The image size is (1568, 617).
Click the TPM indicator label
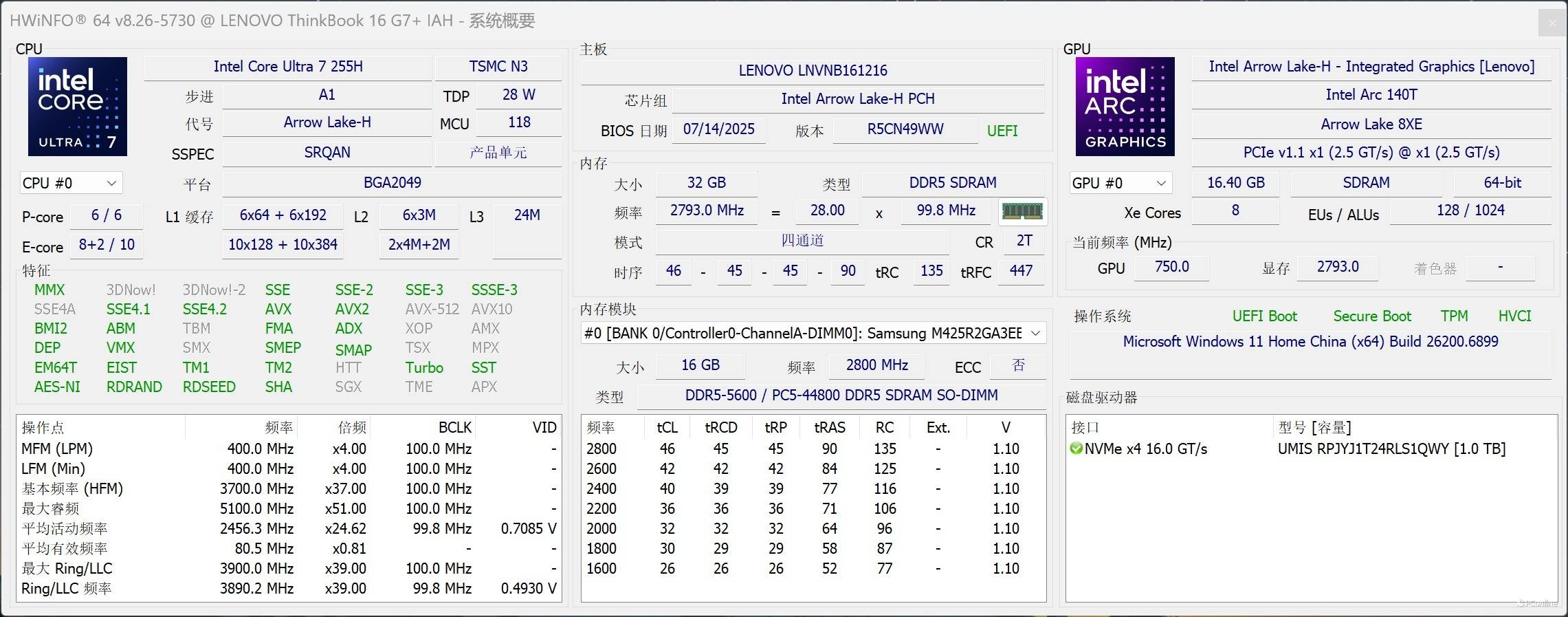tap(1453, 316)
